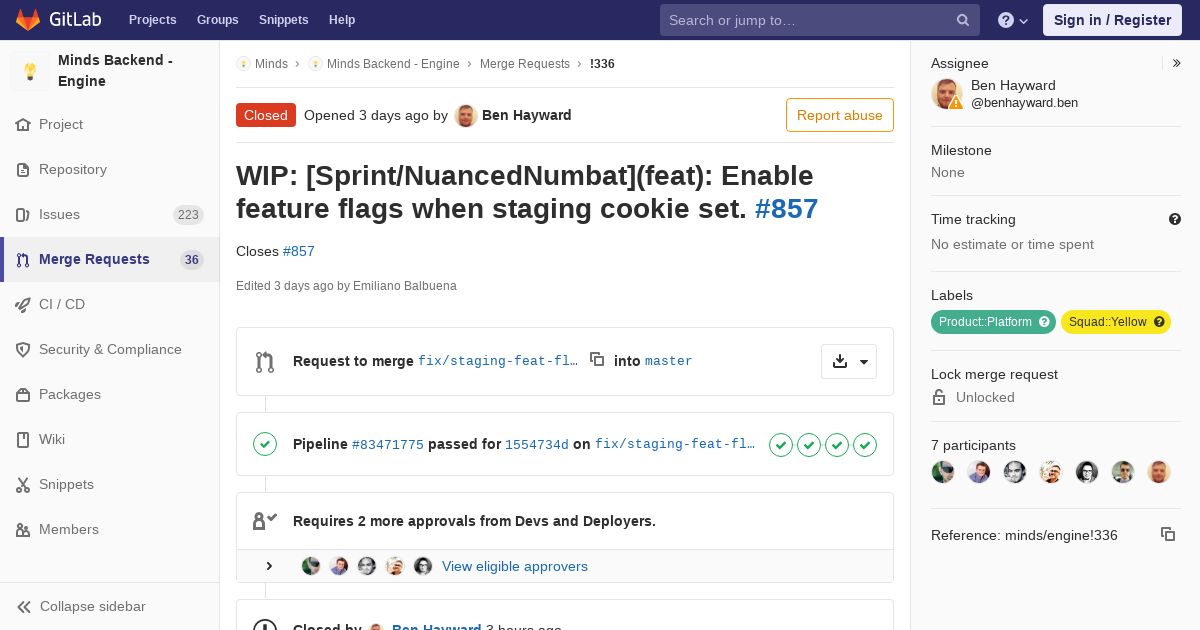Click the Time tracking help icon
This screenshot has height=630, width=1200.
(x=1175, y=219)
